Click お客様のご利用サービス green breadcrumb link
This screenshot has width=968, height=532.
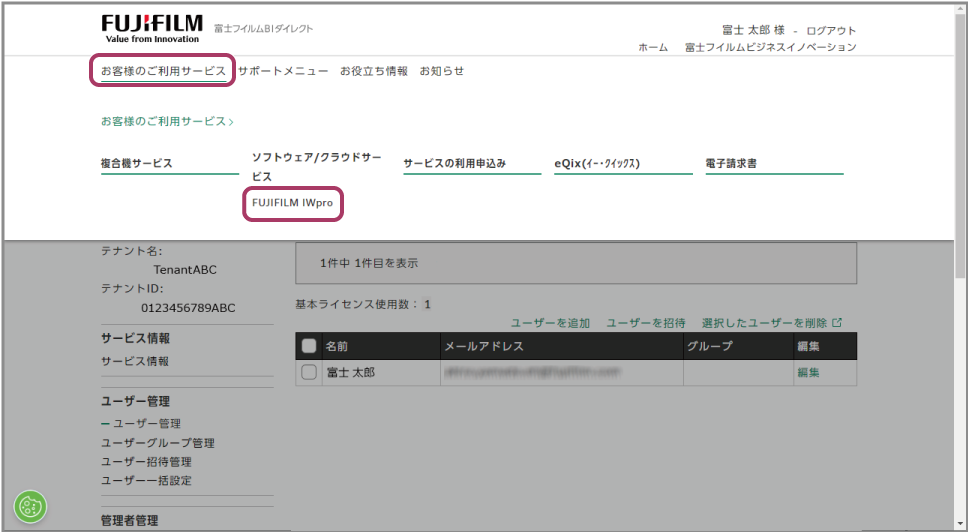pyautogui.click(x=167, y=122)
